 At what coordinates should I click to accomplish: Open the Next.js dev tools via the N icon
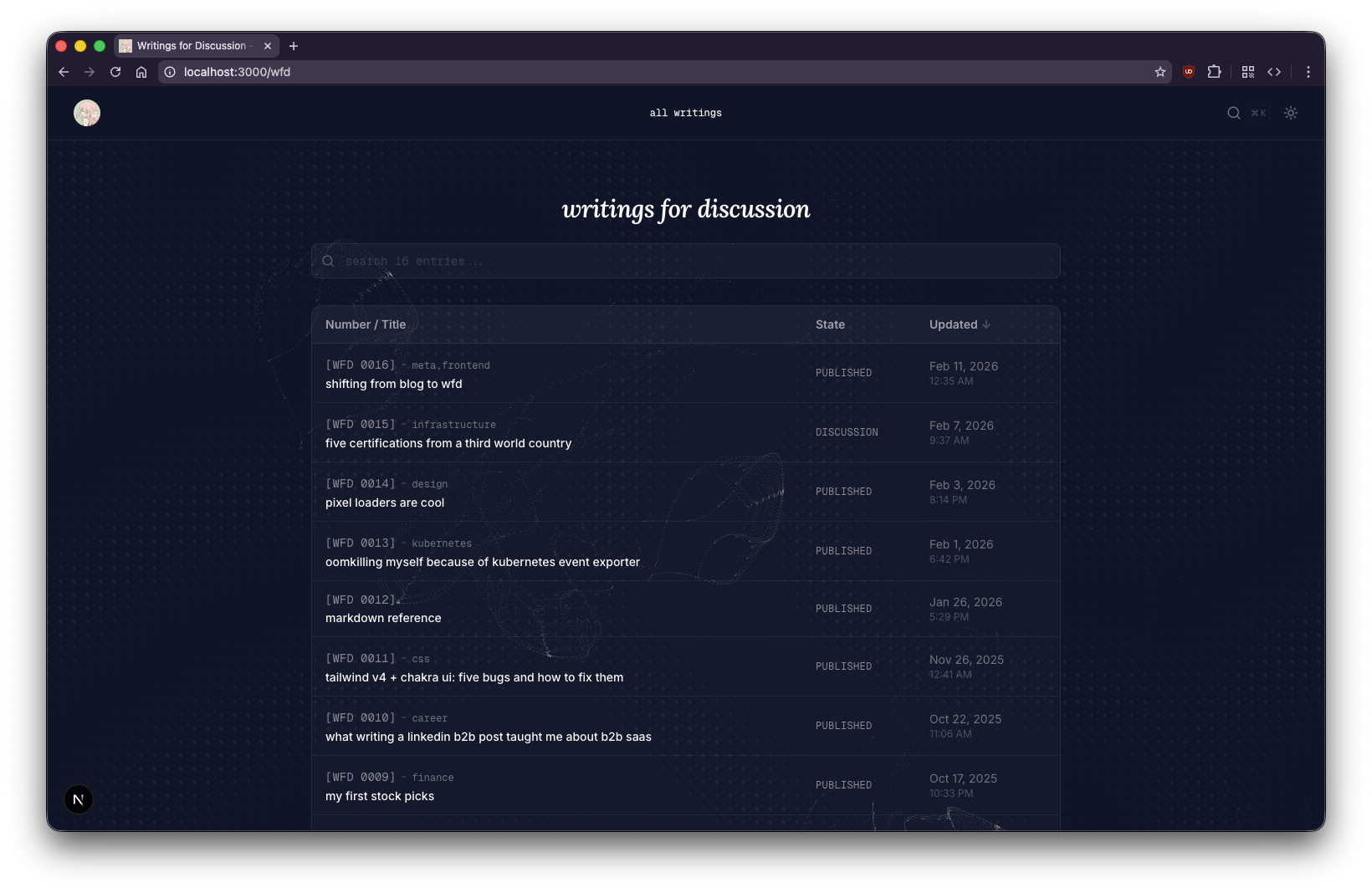(x=78, y=799)
